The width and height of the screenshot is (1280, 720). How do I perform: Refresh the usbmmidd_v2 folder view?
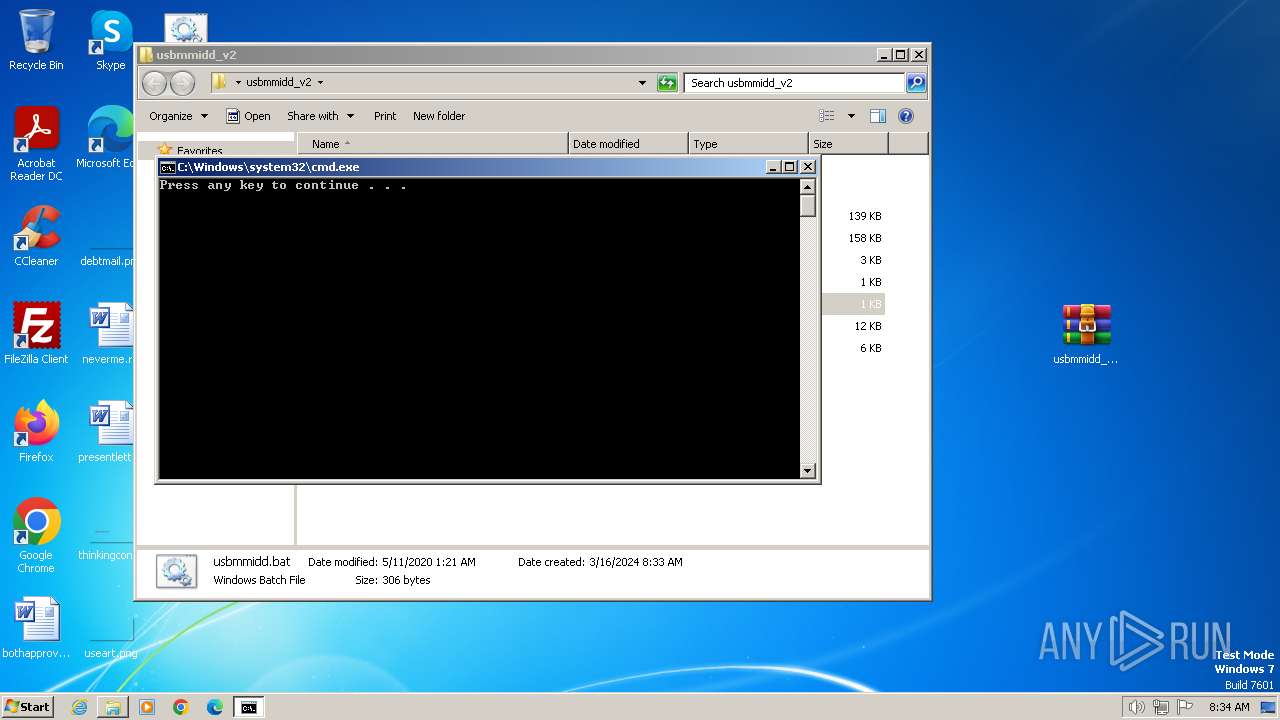coord(667,83)
